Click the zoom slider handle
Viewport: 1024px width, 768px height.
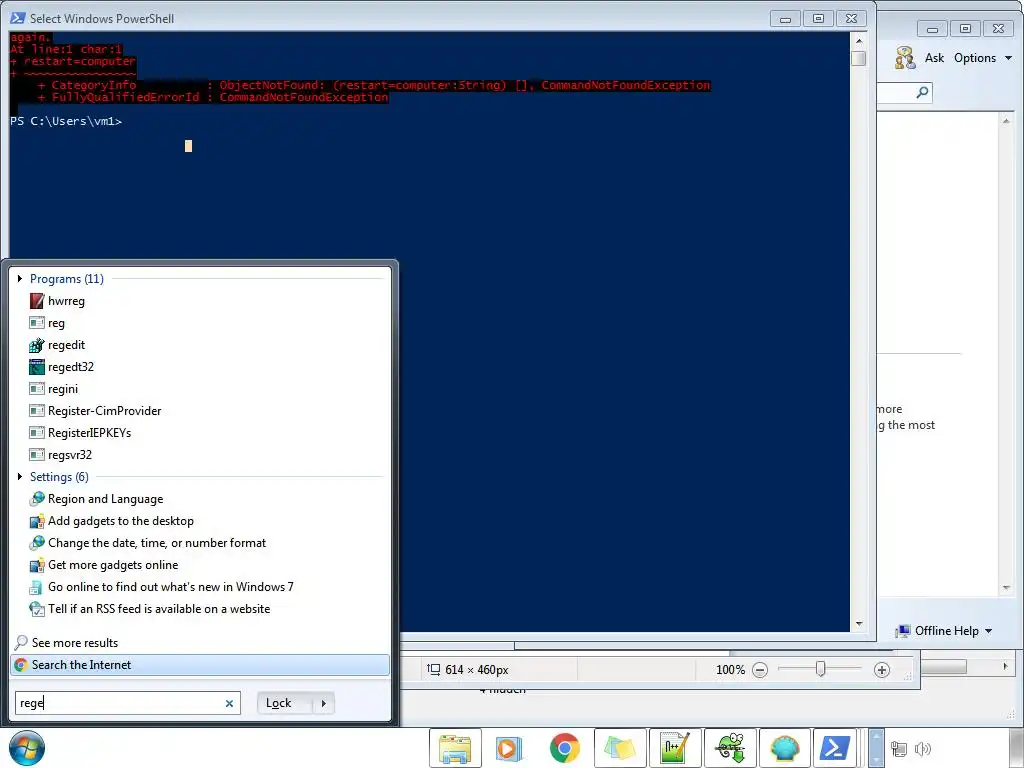820,669
